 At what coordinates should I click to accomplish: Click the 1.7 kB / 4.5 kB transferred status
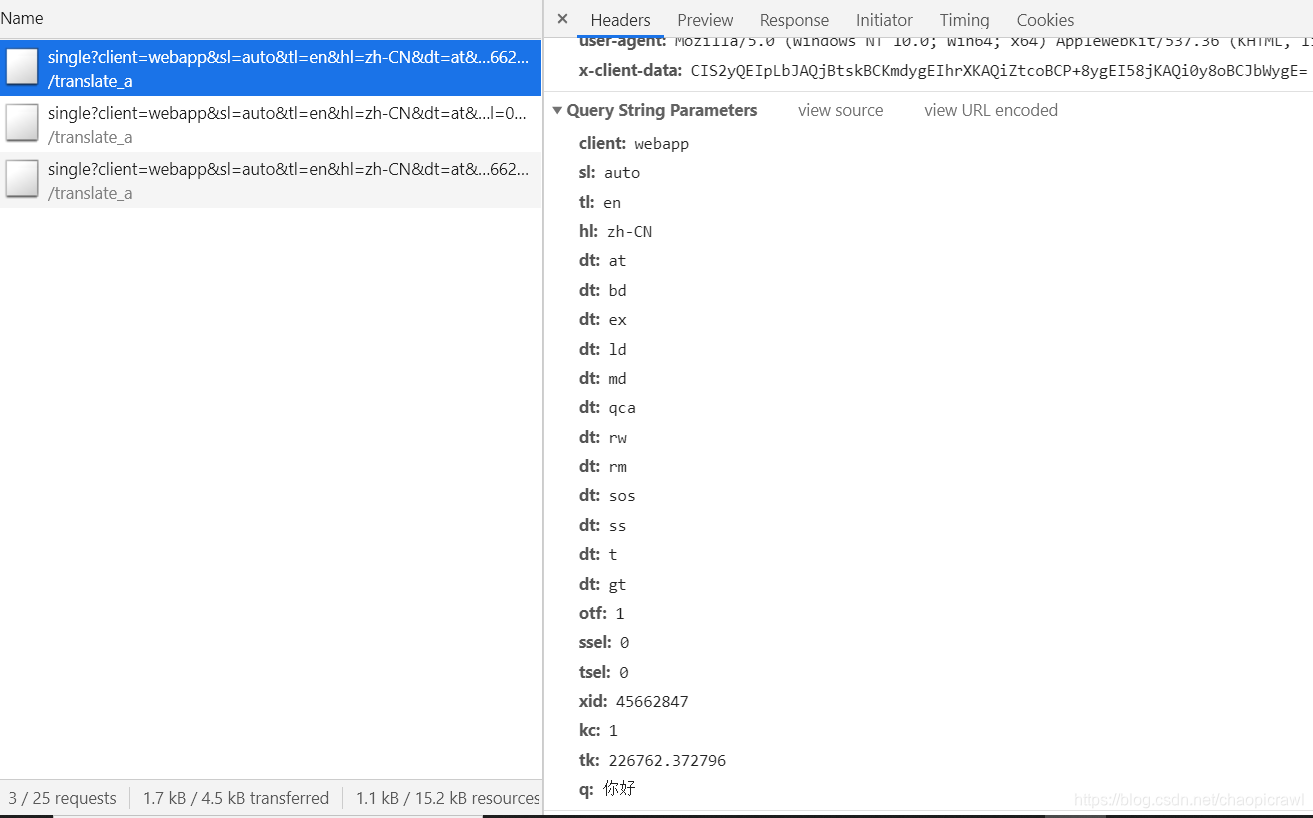236,798
